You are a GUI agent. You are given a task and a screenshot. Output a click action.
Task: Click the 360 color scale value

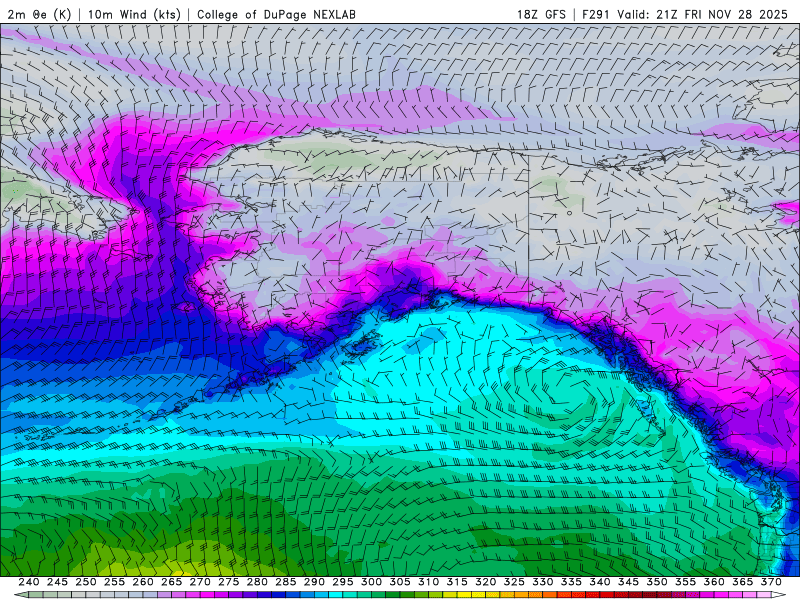714,582
